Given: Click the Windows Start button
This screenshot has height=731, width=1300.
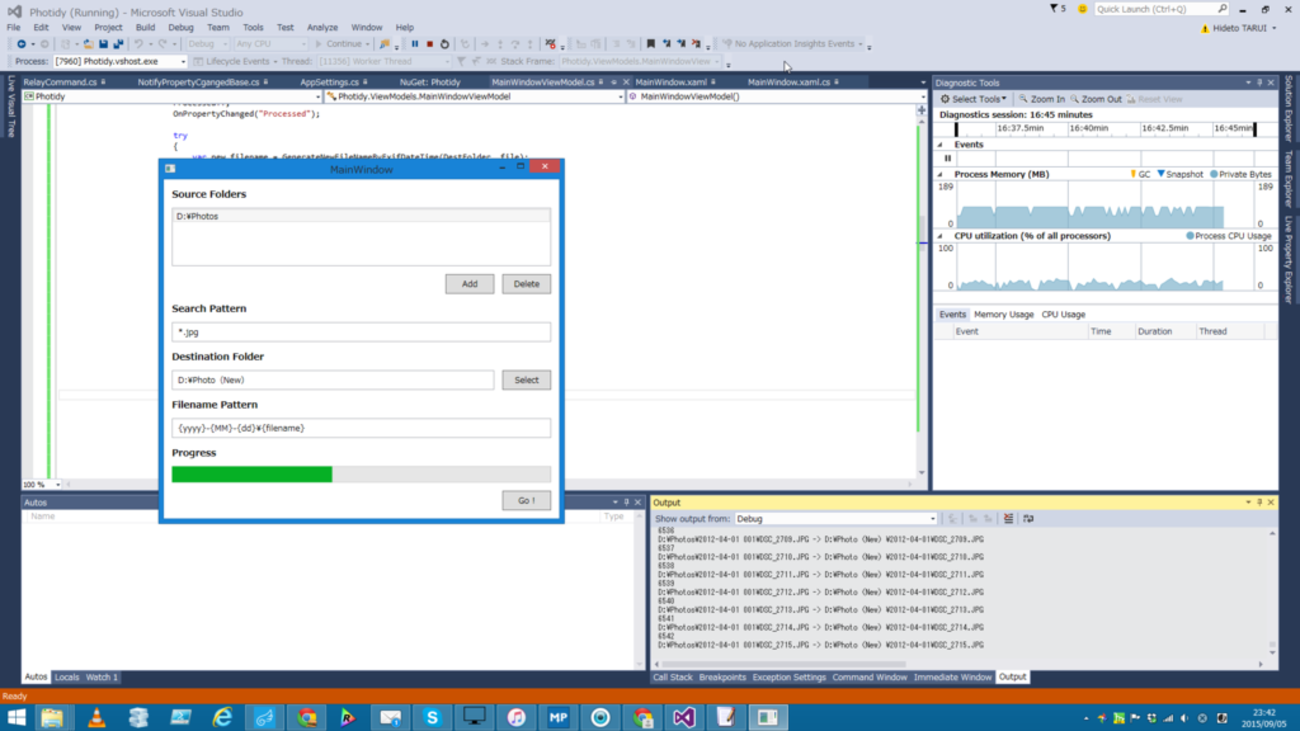Looking at the screenshot, I should click(16, 717).
